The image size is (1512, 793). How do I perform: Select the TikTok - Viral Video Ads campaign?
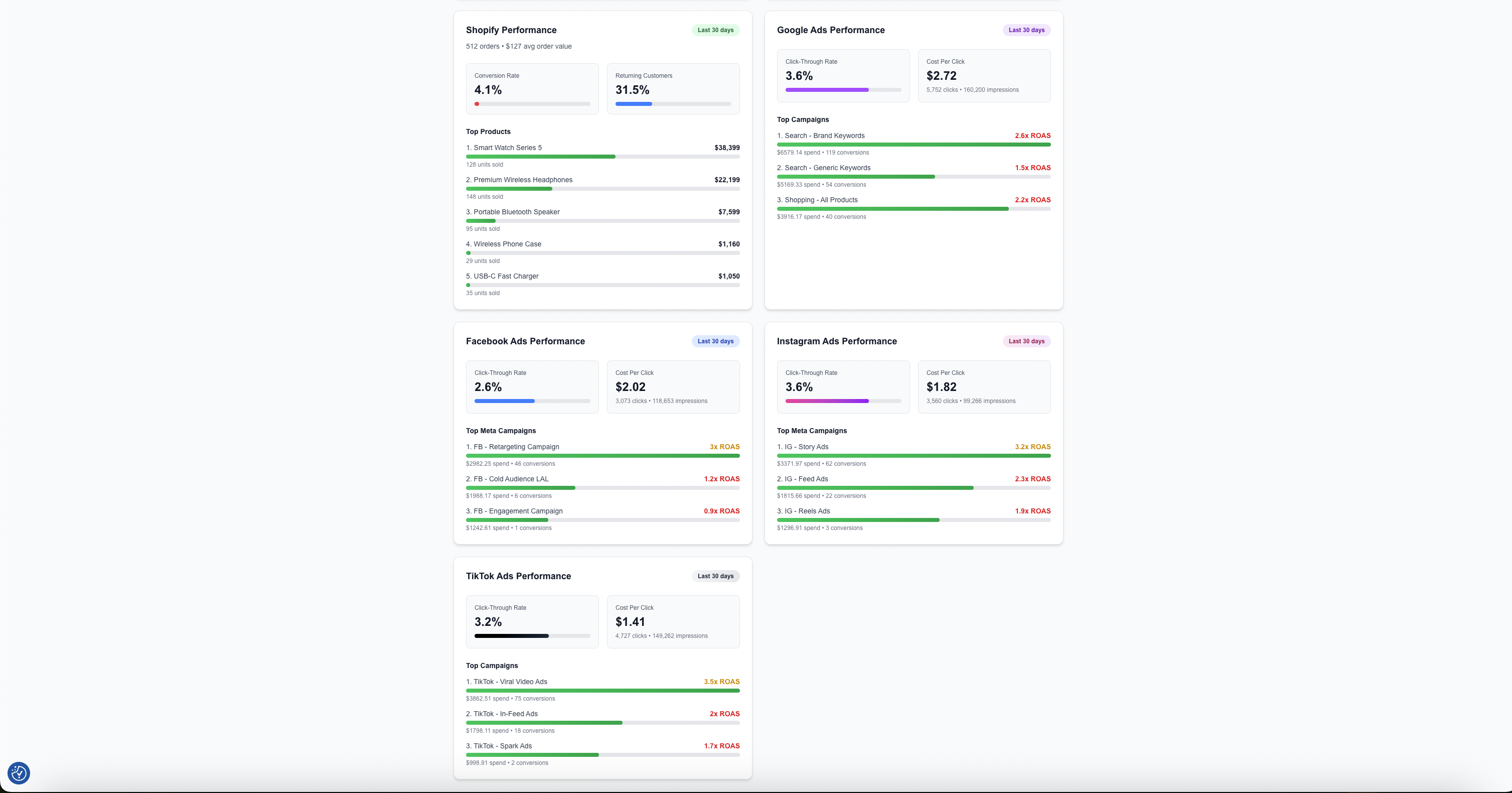tap(508, 682)
